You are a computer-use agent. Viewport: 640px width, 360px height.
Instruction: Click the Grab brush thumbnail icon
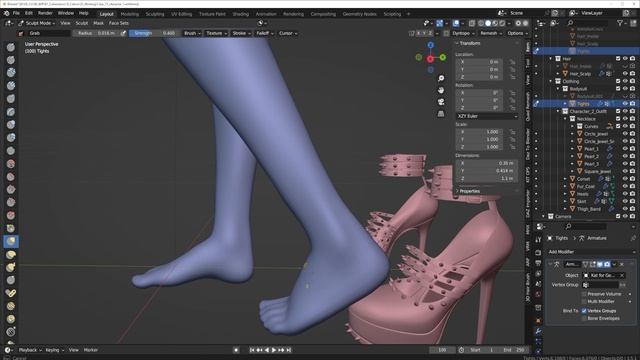[x=21, y=33]
